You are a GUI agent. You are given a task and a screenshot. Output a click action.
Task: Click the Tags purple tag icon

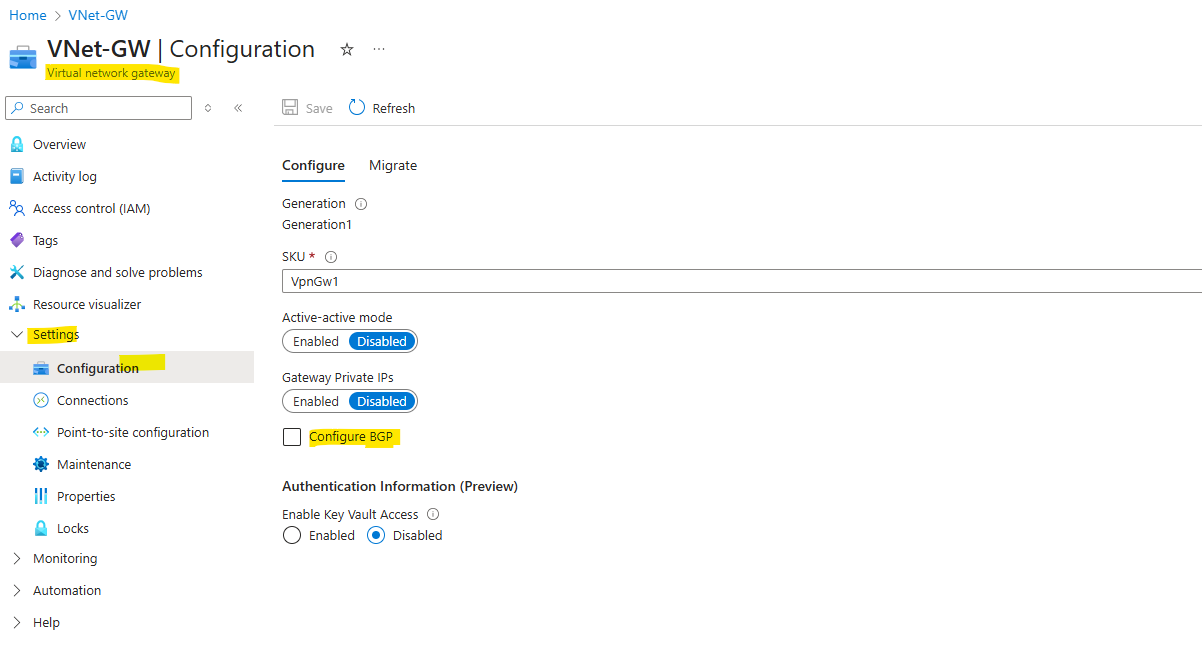coord(16,240)
